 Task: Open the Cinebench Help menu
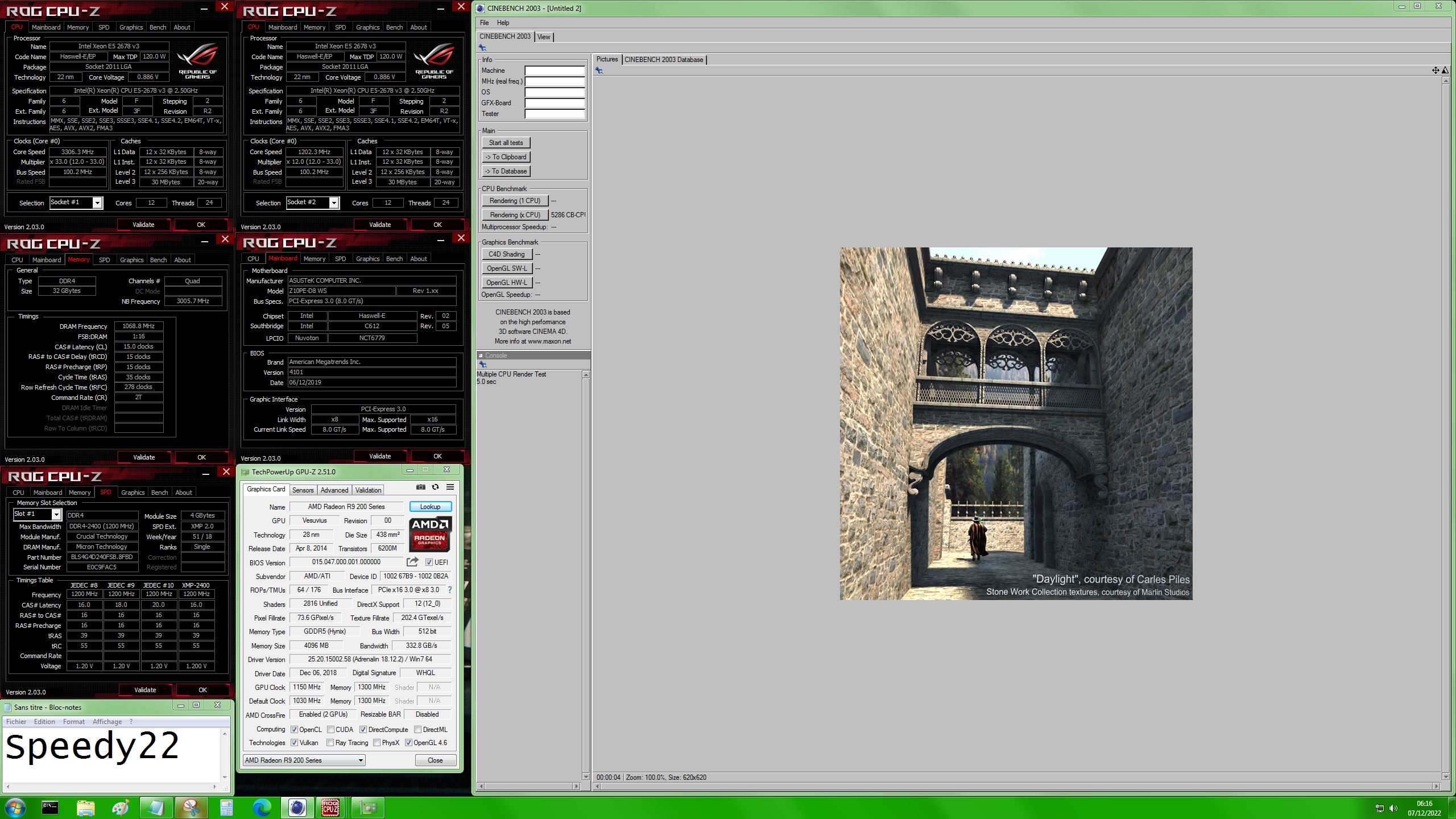pos(503,23)
